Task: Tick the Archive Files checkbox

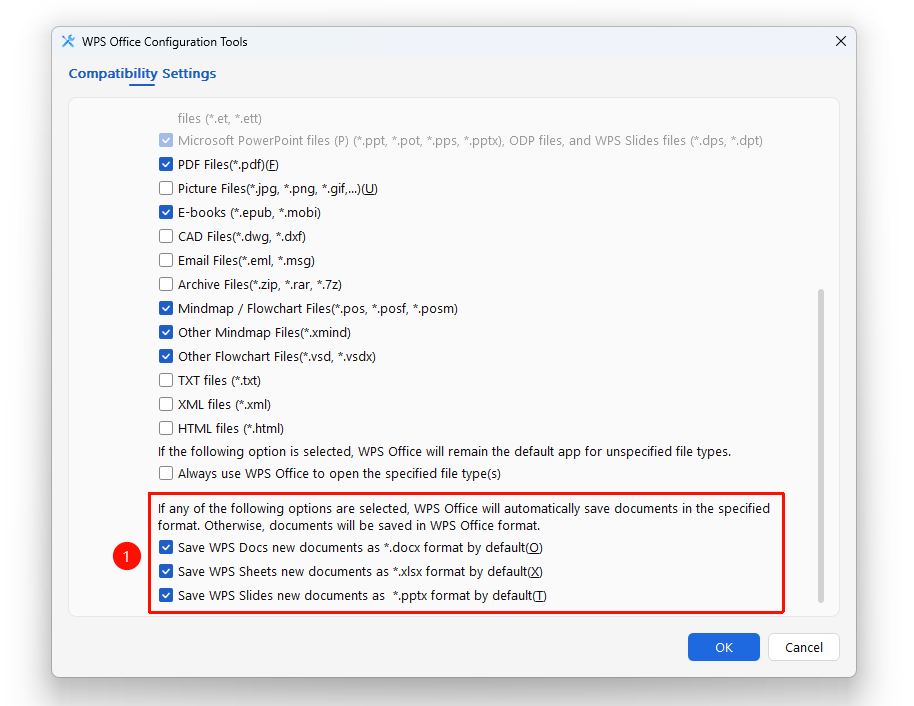Action: [x=166, y=284]
